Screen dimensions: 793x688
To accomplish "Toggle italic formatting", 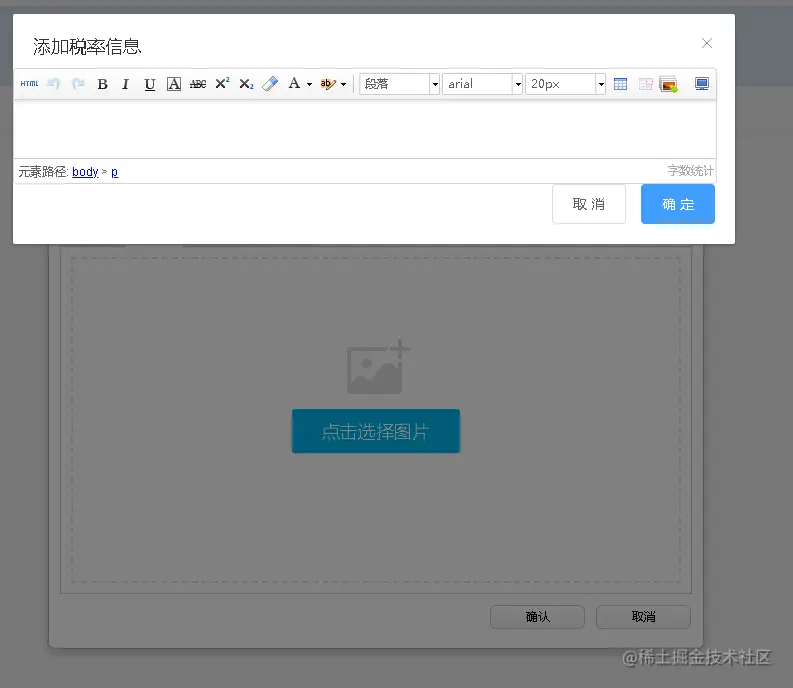I will tap(125, 84).
